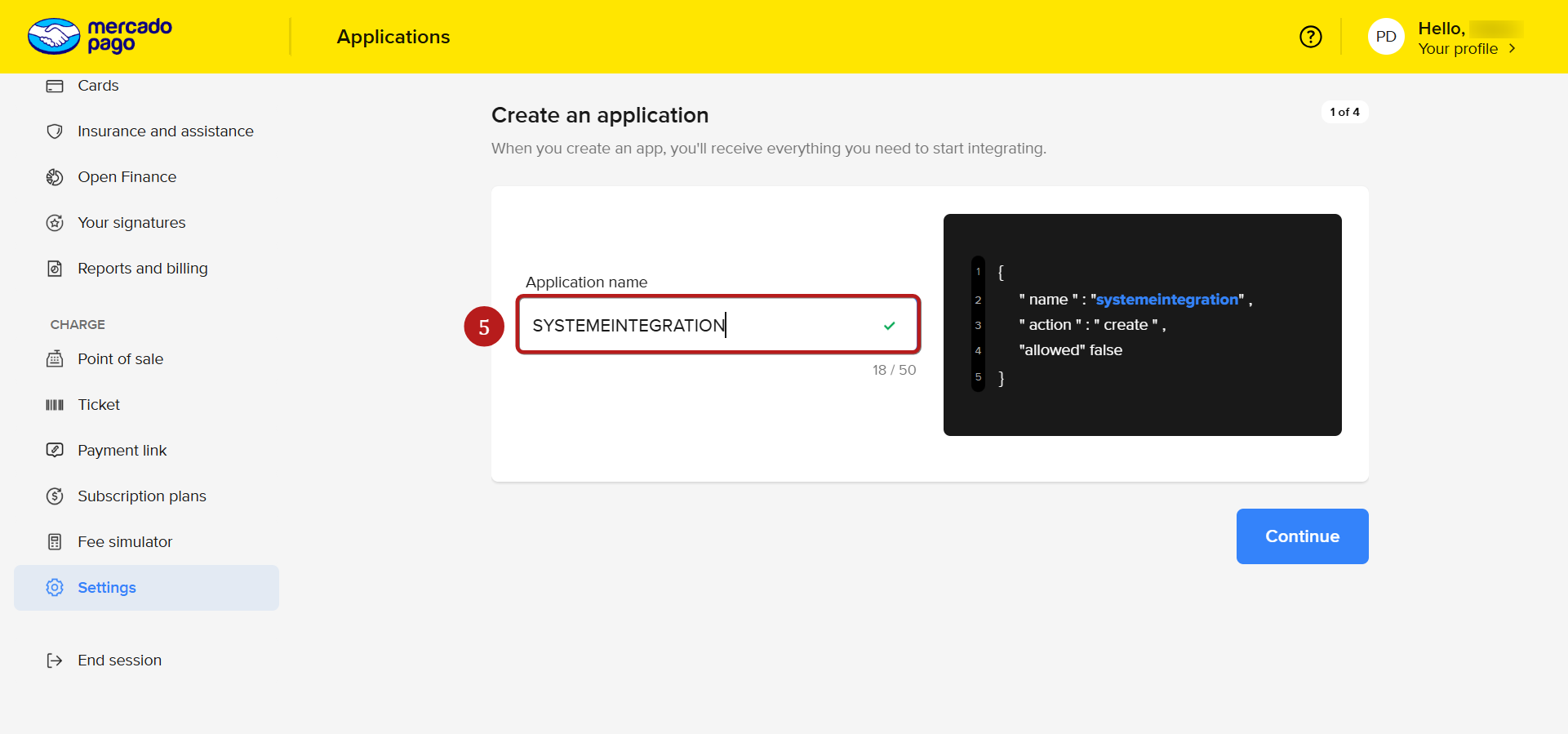Select Settings in the sidebar

point(147,588)
